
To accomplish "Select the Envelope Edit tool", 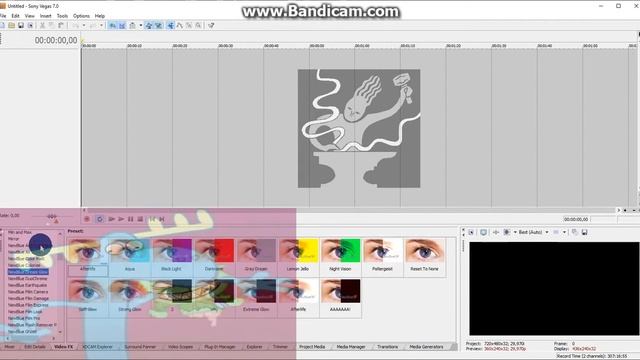I will 180,25.
